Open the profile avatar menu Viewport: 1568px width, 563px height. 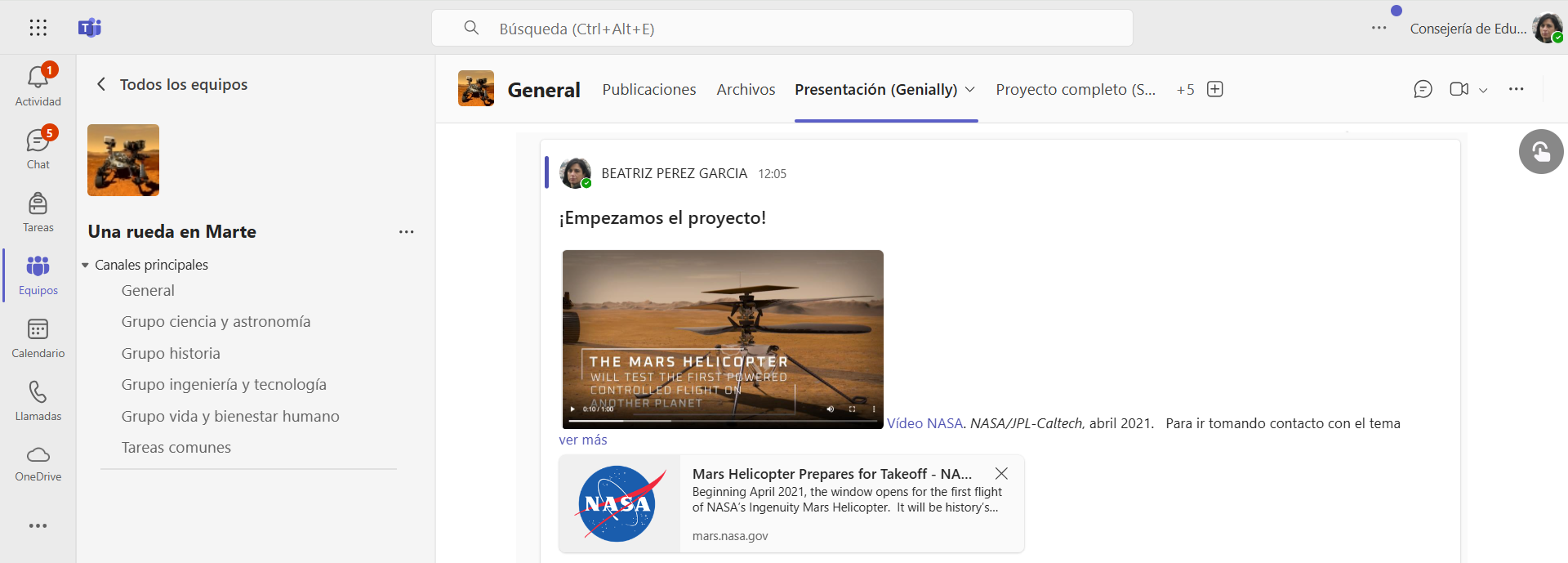pyautogui.click(x=1548, y=28)
